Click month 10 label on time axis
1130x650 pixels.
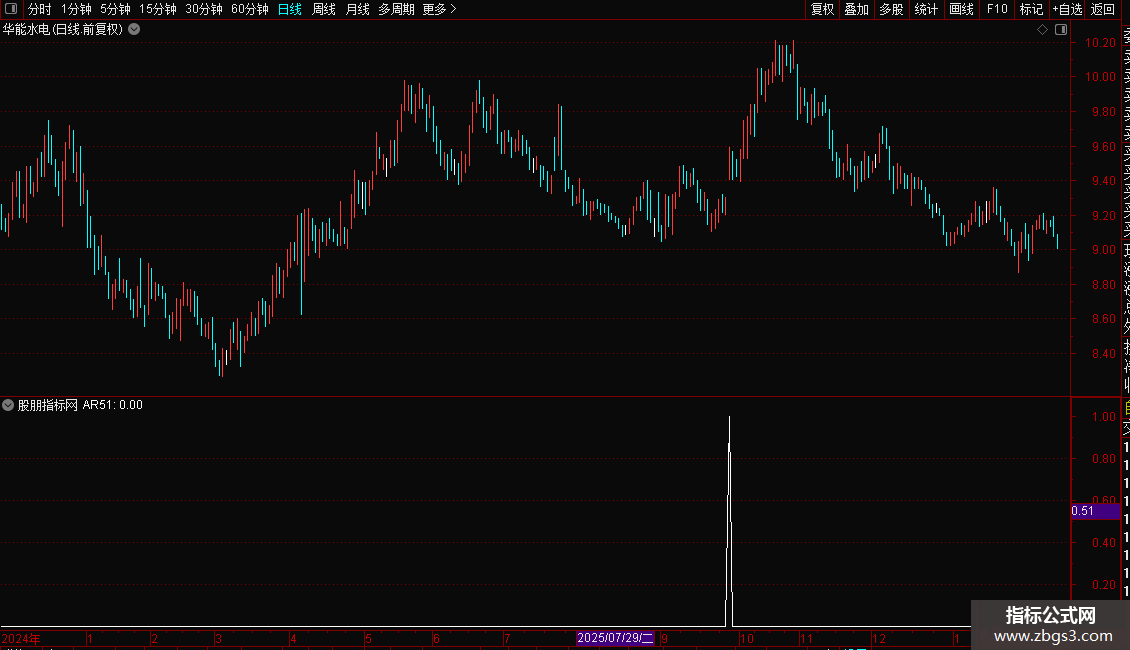[747, 638]
